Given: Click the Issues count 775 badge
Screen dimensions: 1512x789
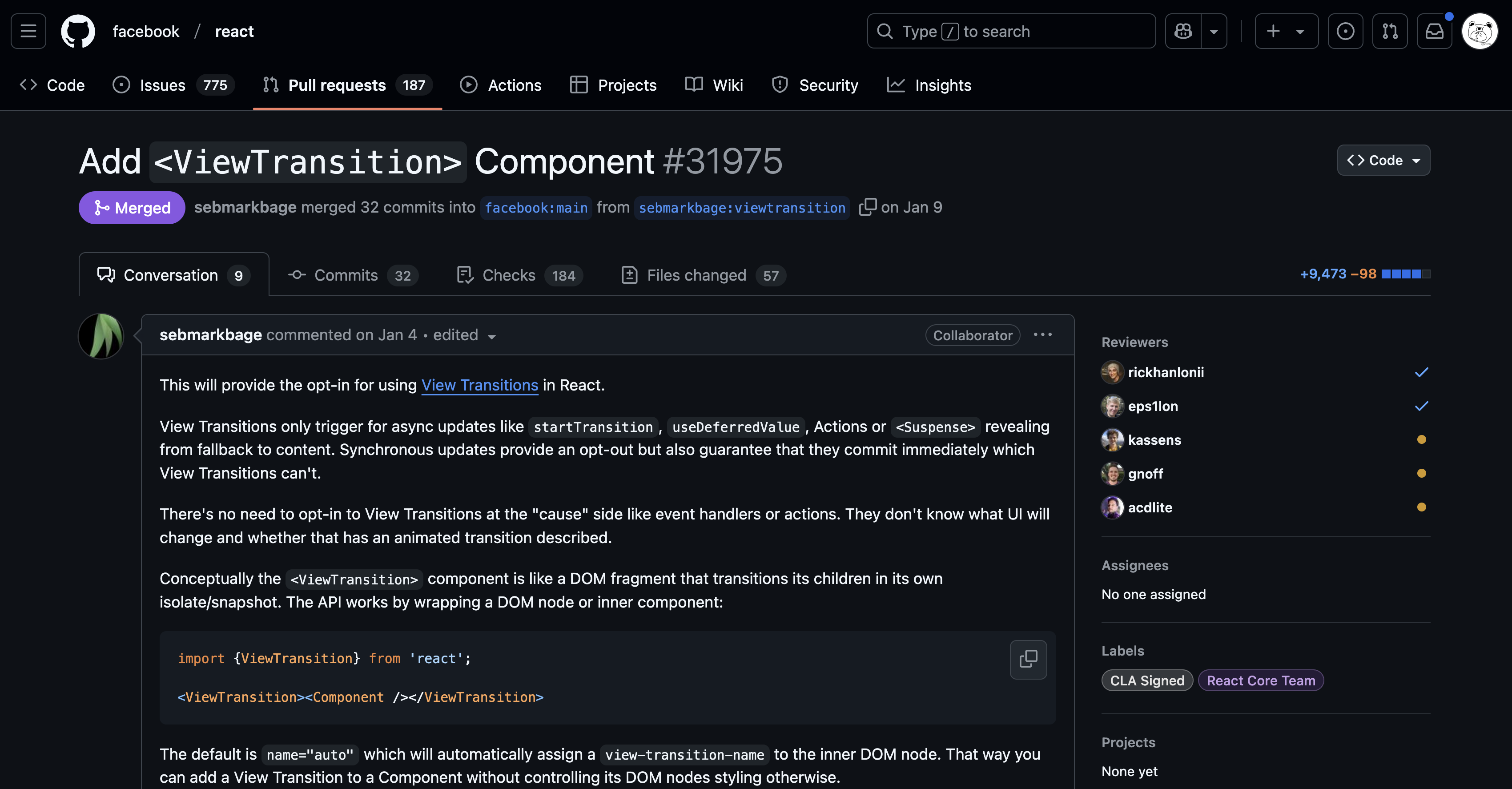Looking at the screenshot, I should [x=215, y=85].
